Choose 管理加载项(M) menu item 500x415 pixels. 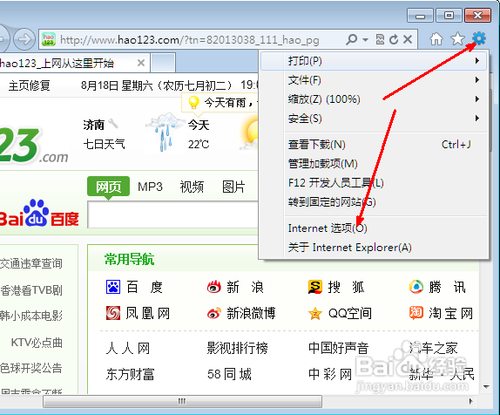374,164
